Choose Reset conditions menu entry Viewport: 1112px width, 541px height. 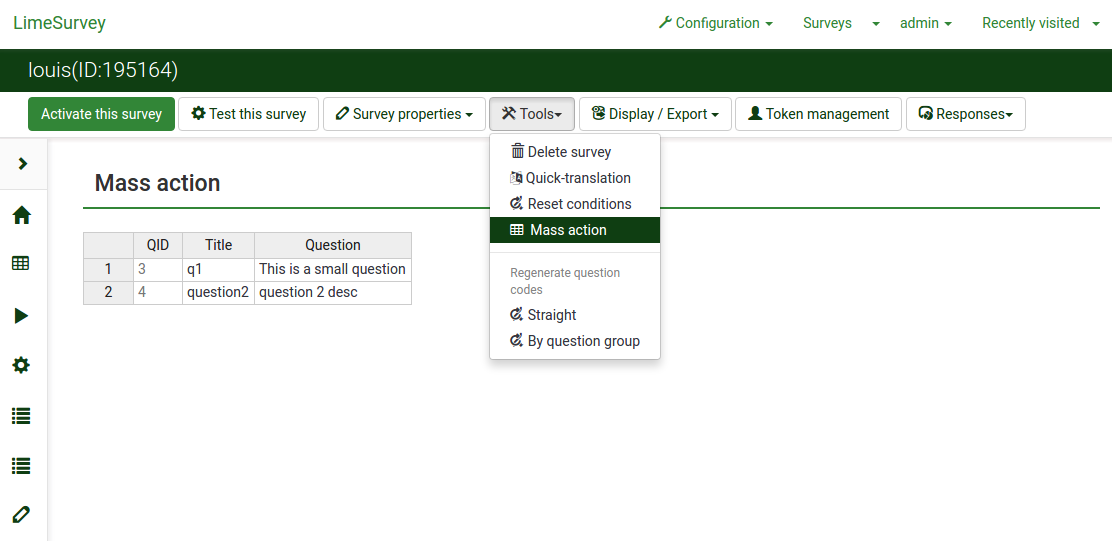(x=575, y=204)
